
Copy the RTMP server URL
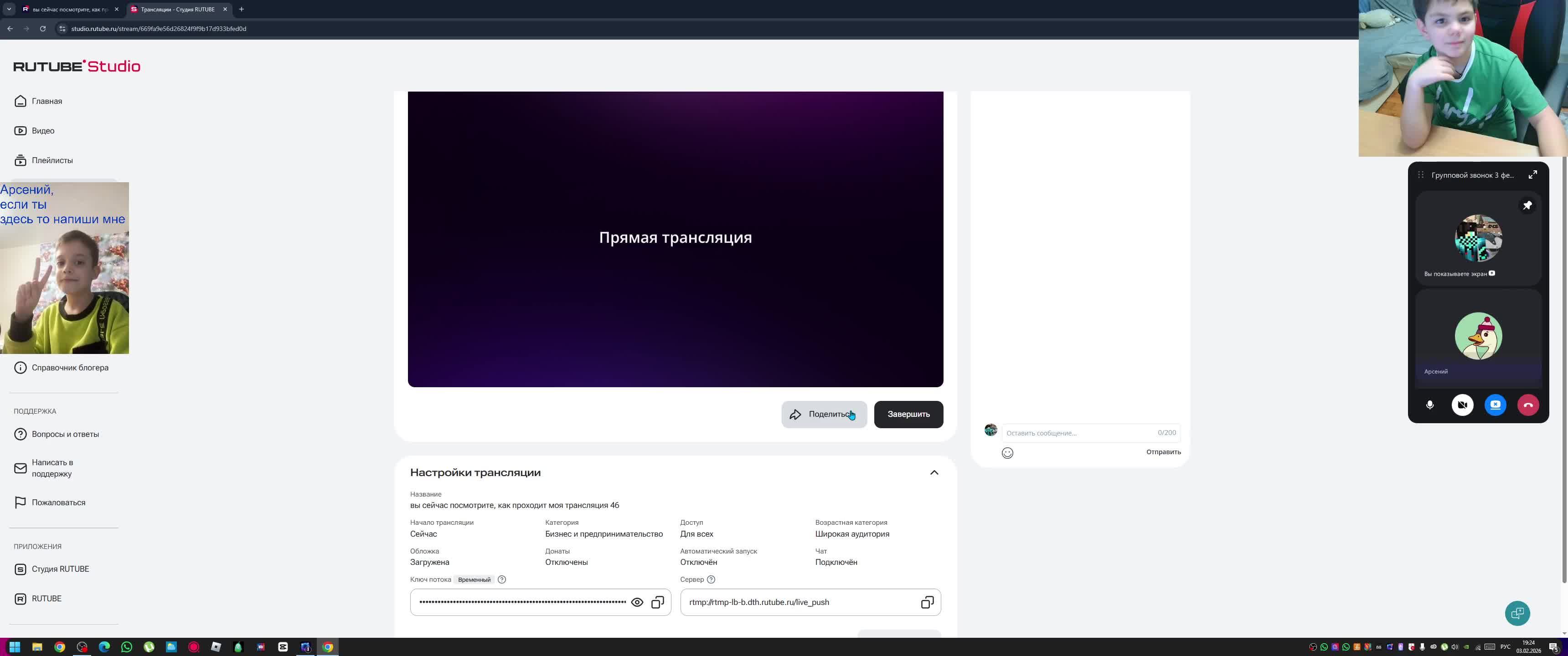(926, 602)
